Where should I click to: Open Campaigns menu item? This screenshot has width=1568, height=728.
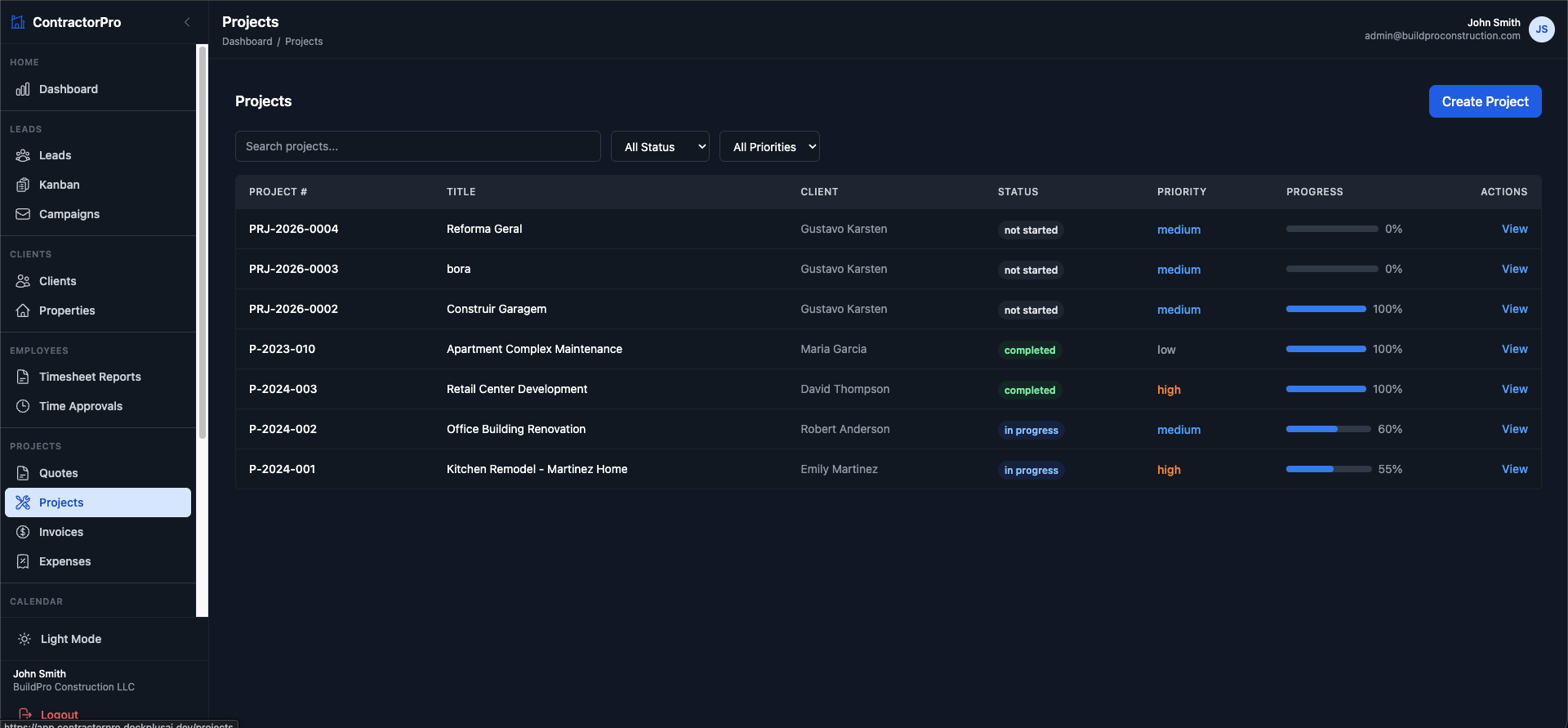pos(98,214)
